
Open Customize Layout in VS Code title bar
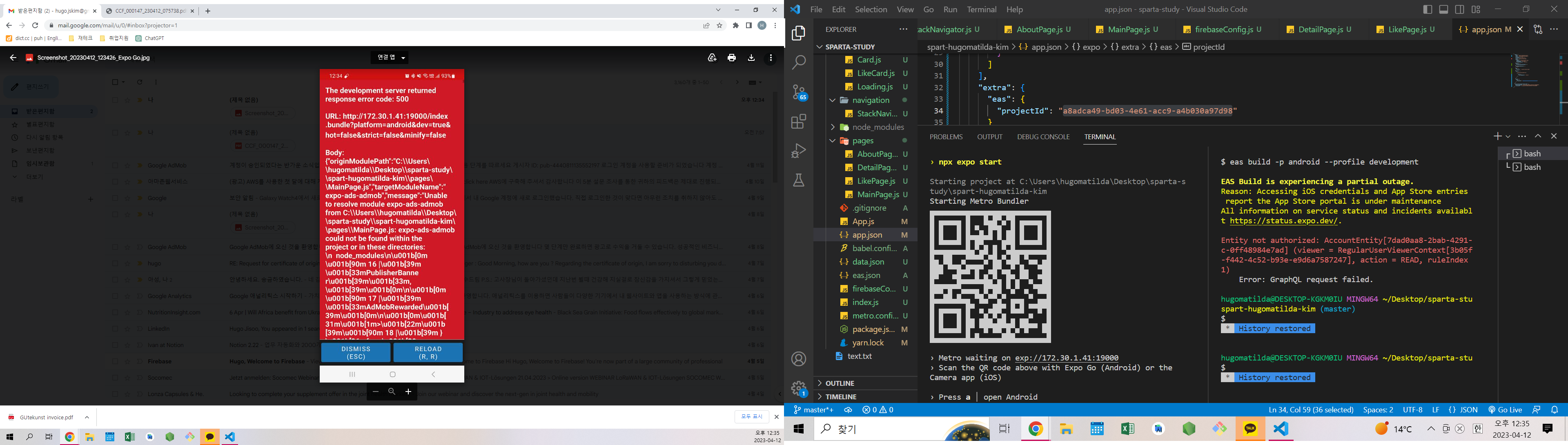tap(1476, 9)
